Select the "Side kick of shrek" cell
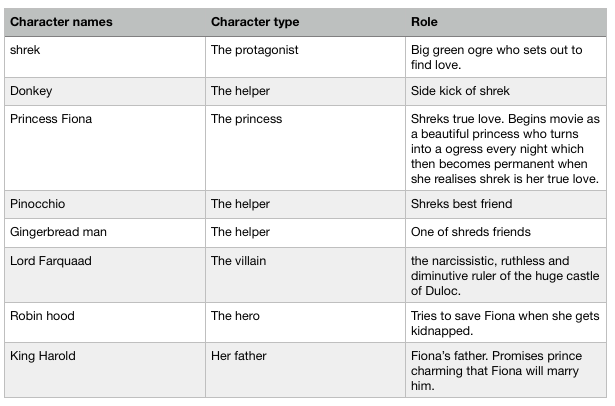This screenshot has height=406, width=615. pos(461,90)
